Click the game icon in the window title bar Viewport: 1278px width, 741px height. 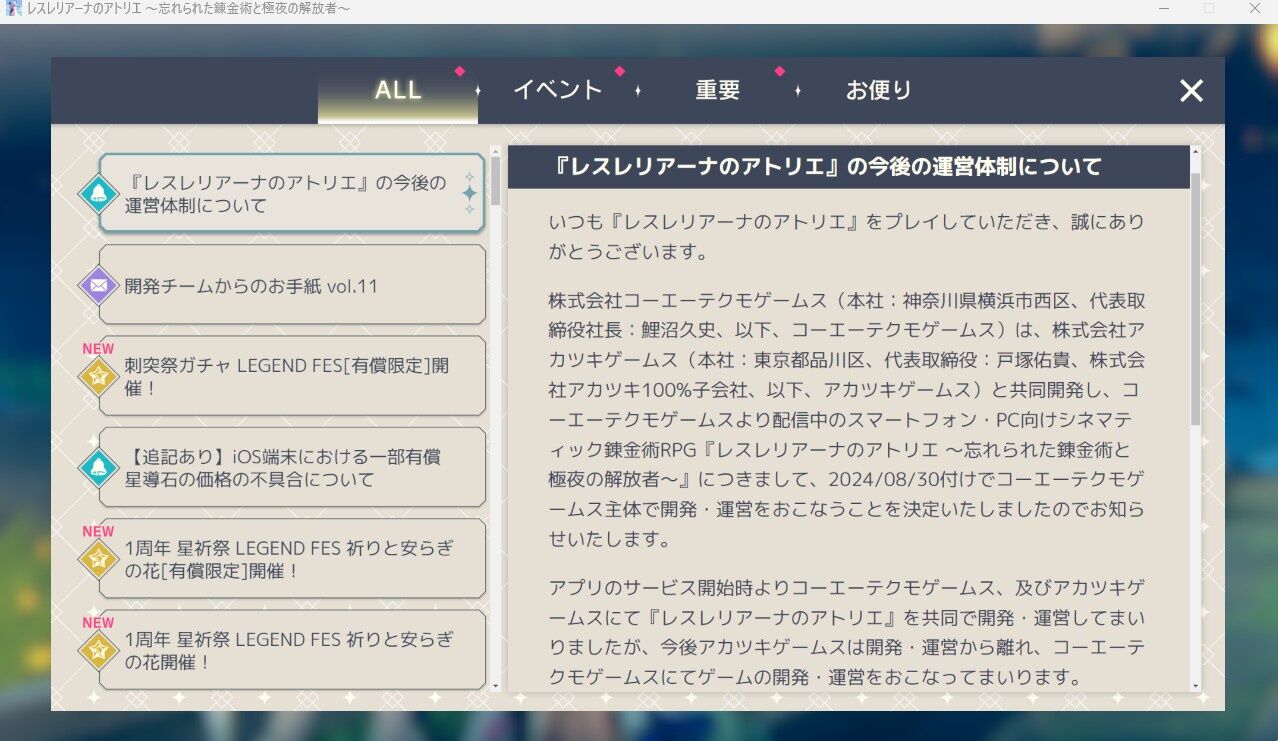tap(13, 8)
